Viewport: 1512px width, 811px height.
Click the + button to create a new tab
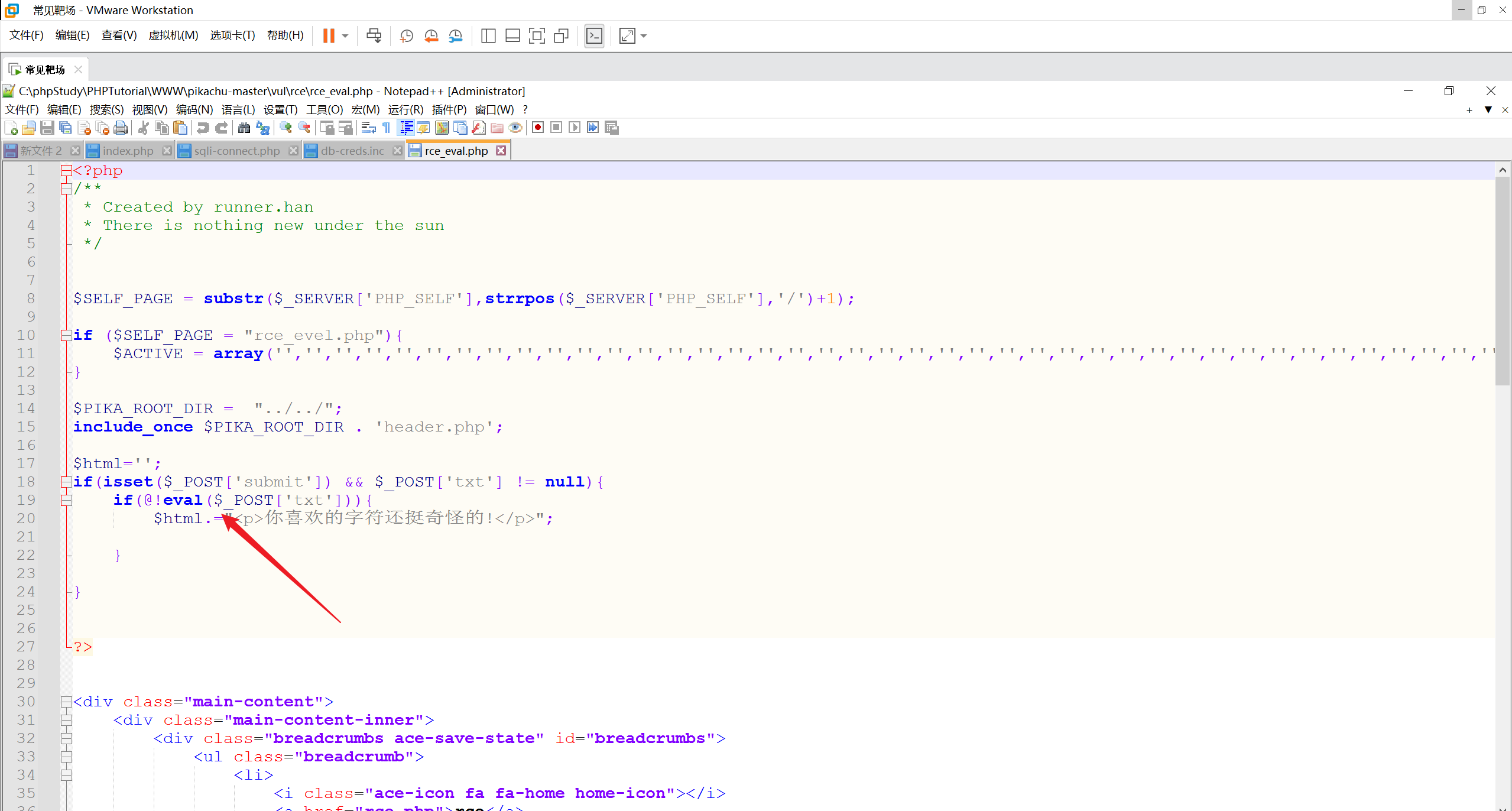[x=1468, y=110]
